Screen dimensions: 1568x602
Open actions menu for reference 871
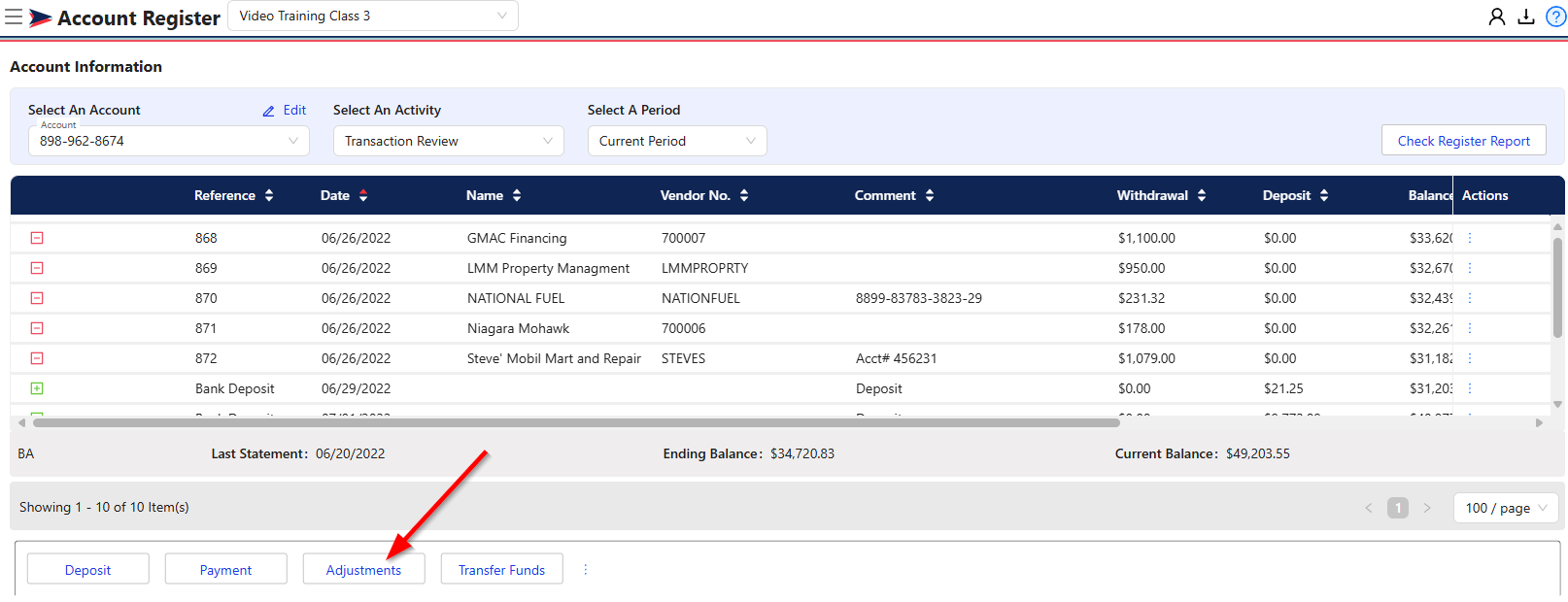pos(1469,328)
